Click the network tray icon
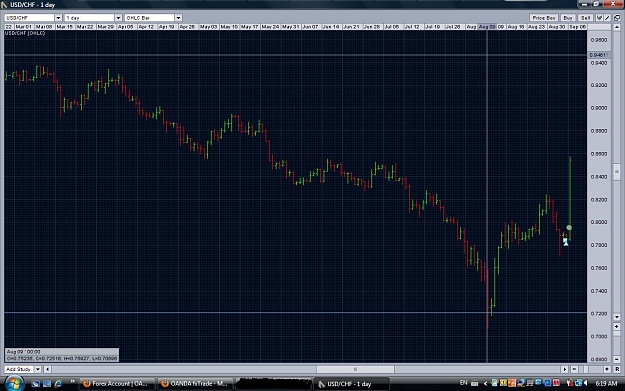625x391 pixels. (x=578, y=383)
